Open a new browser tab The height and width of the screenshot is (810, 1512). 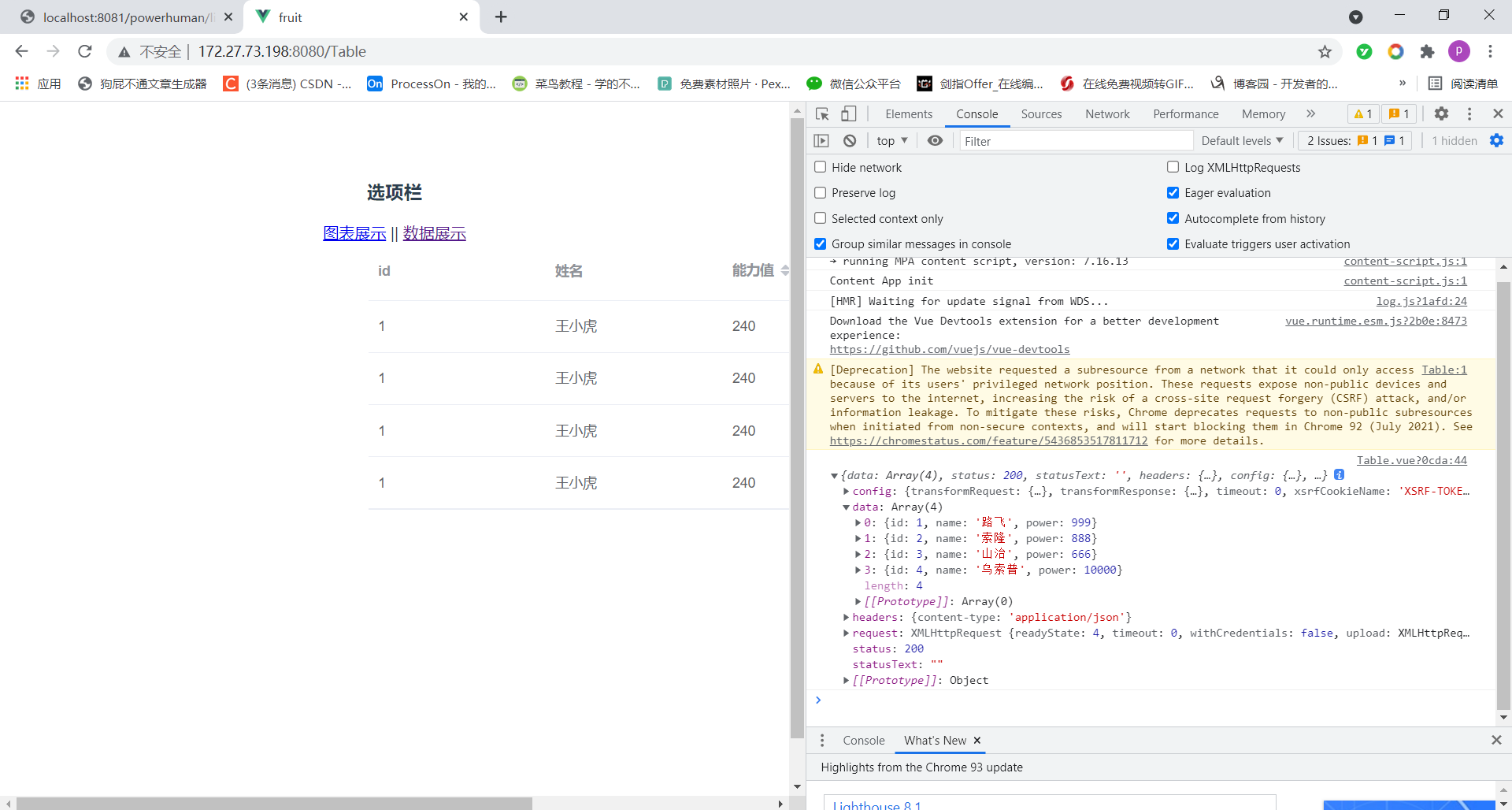pyautogui.click(x=501, y=17)
